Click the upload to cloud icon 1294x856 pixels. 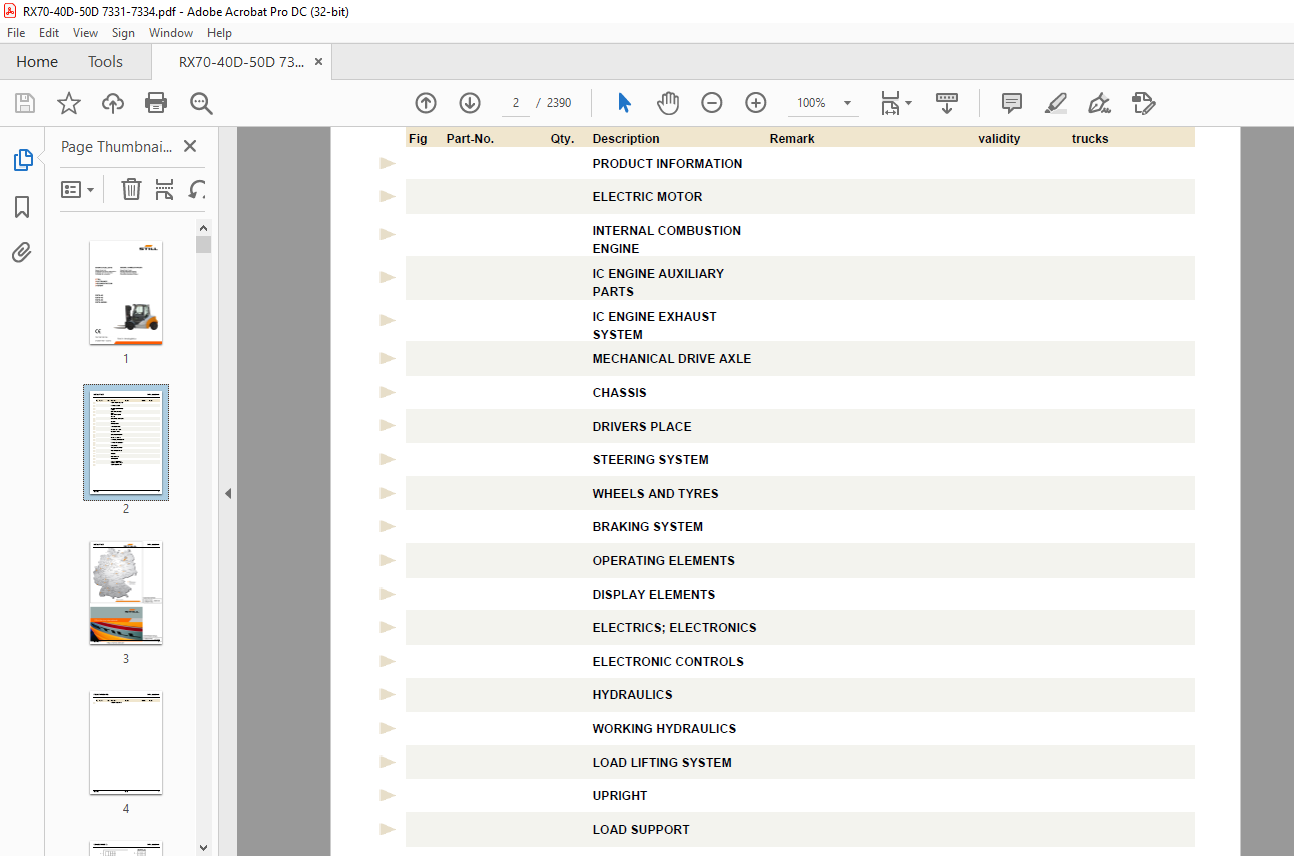tap(113, 103)
